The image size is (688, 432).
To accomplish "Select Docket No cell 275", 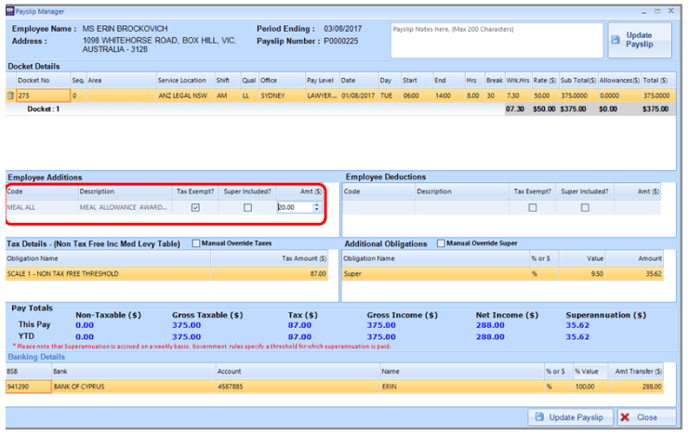I will click(x=43, y=96).
